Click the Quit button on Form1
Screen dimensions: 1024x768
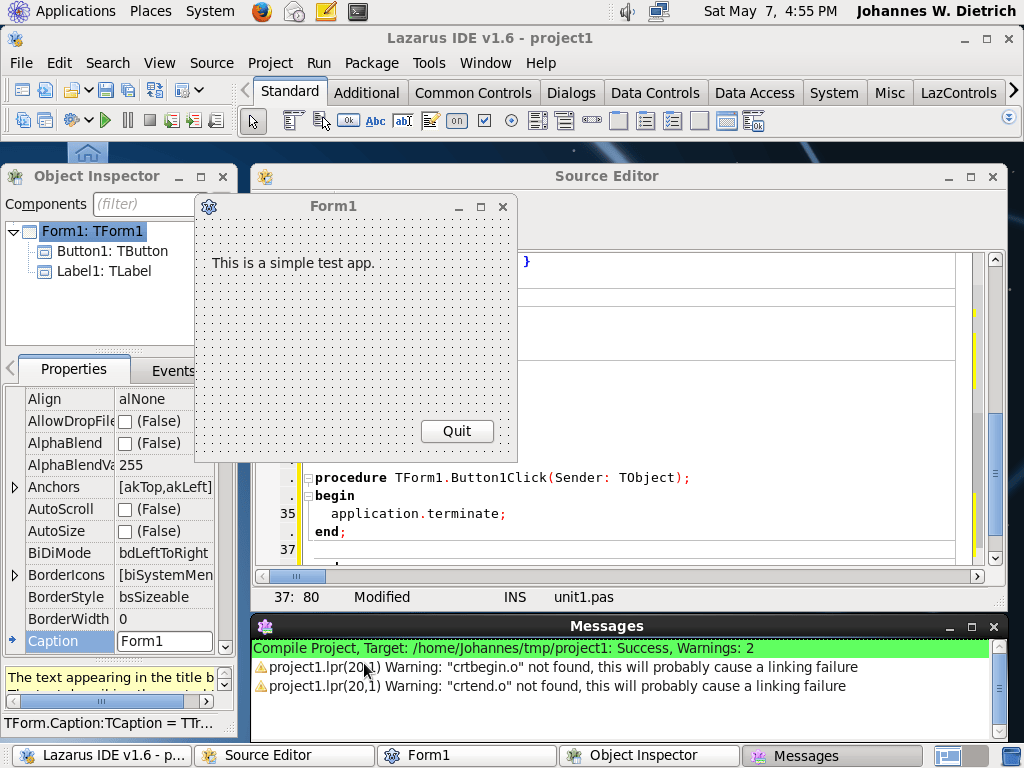457,431
